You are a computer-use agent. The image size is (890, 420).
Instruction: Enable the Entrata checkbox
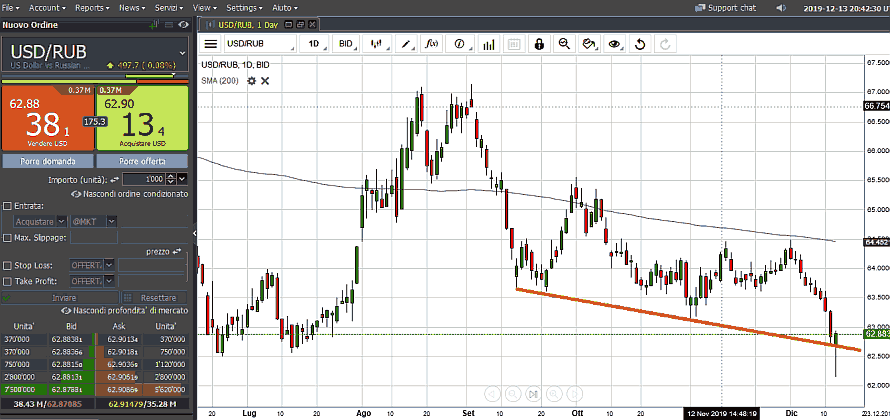click(x=8, y=205)
